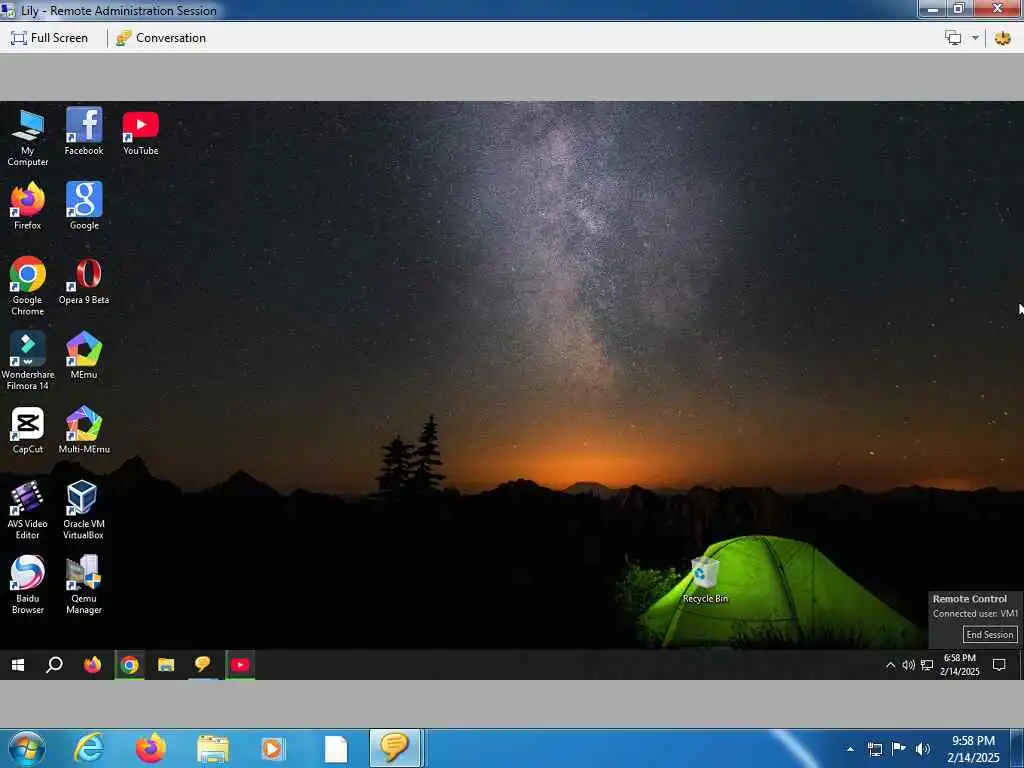Show hidden icons in host system tray
Viewport: 1024px width, 768px height.
click(x=850, y=748)
